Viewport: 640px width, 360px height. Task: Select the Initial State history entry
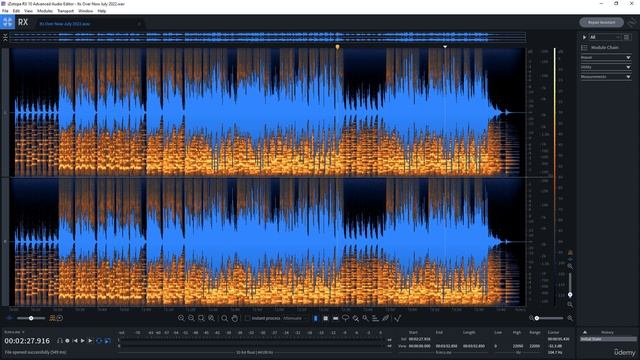point(608,339)
